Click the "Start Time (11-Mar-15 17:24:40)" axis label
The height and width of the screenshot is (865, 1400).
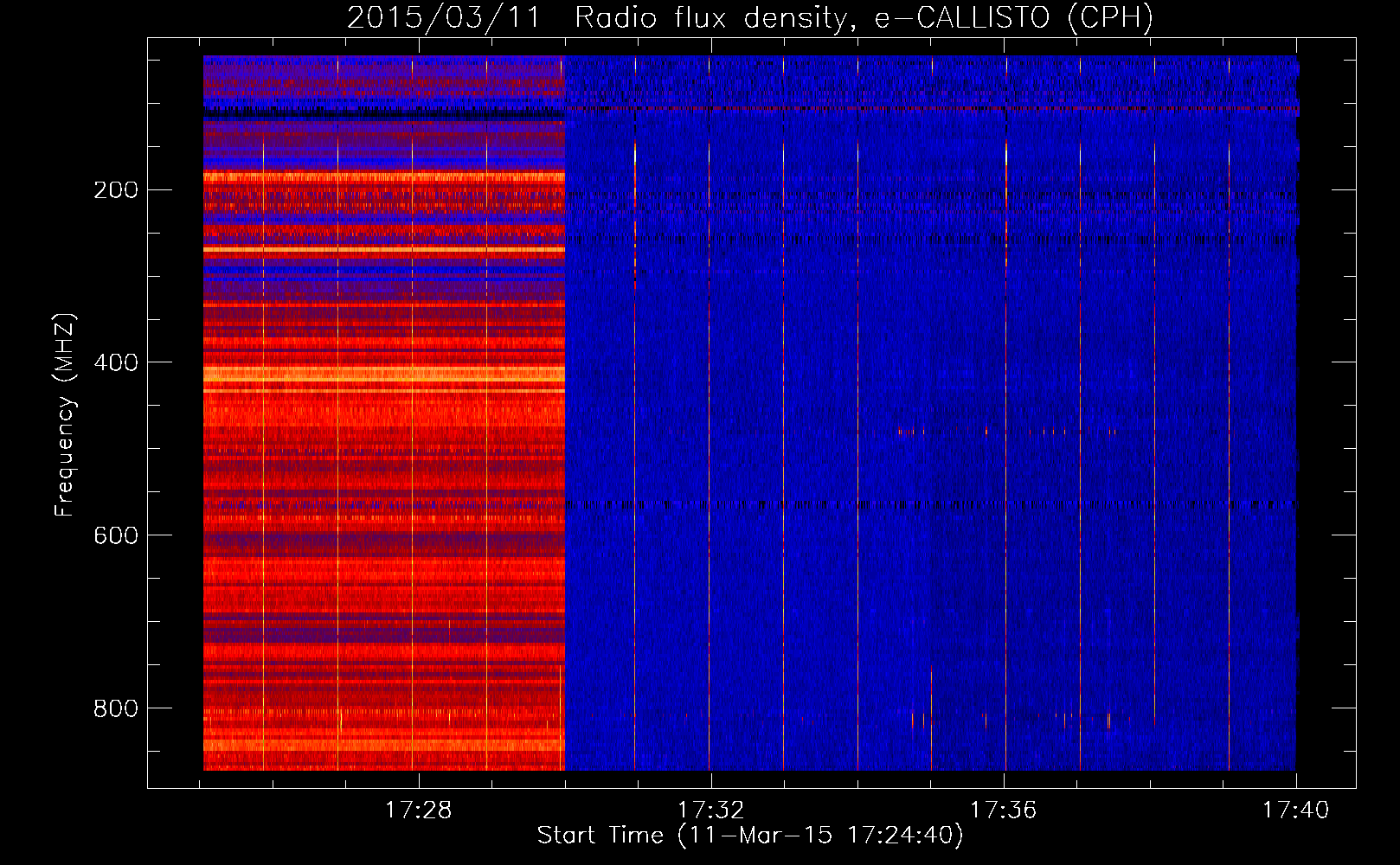tap(750, 836)
